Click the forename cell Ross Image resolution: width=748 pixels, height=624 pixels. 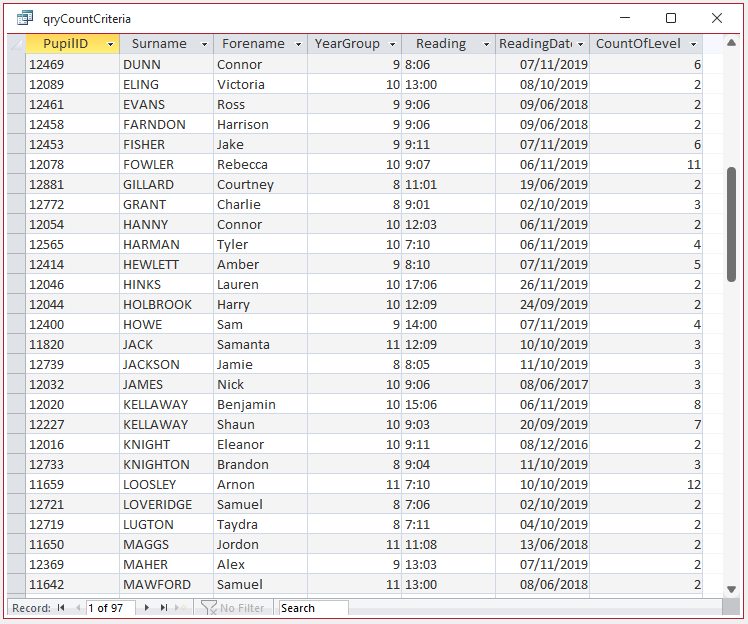point(260,104)
